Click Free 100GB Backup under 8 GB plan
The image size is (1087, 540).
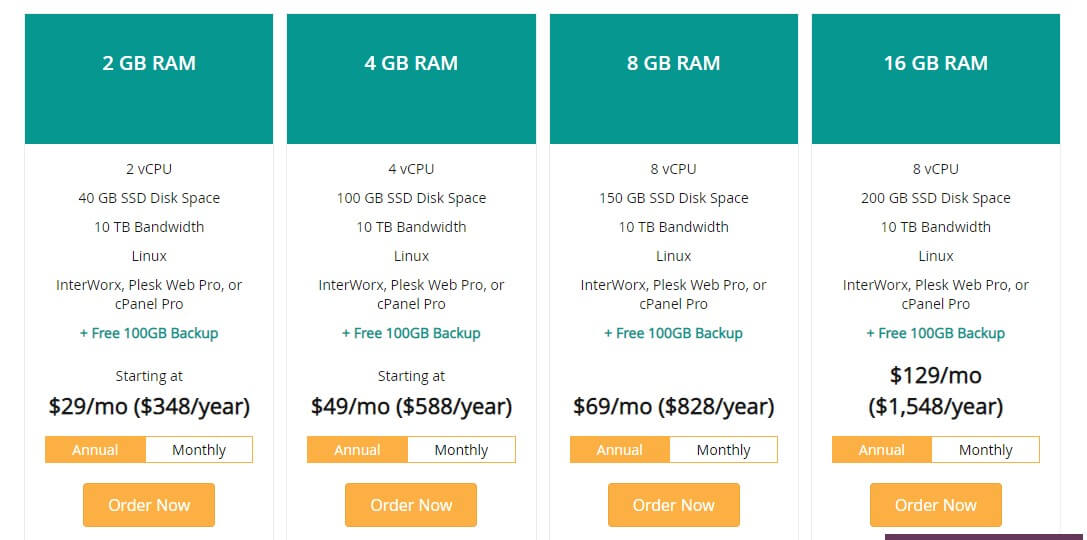674,333
